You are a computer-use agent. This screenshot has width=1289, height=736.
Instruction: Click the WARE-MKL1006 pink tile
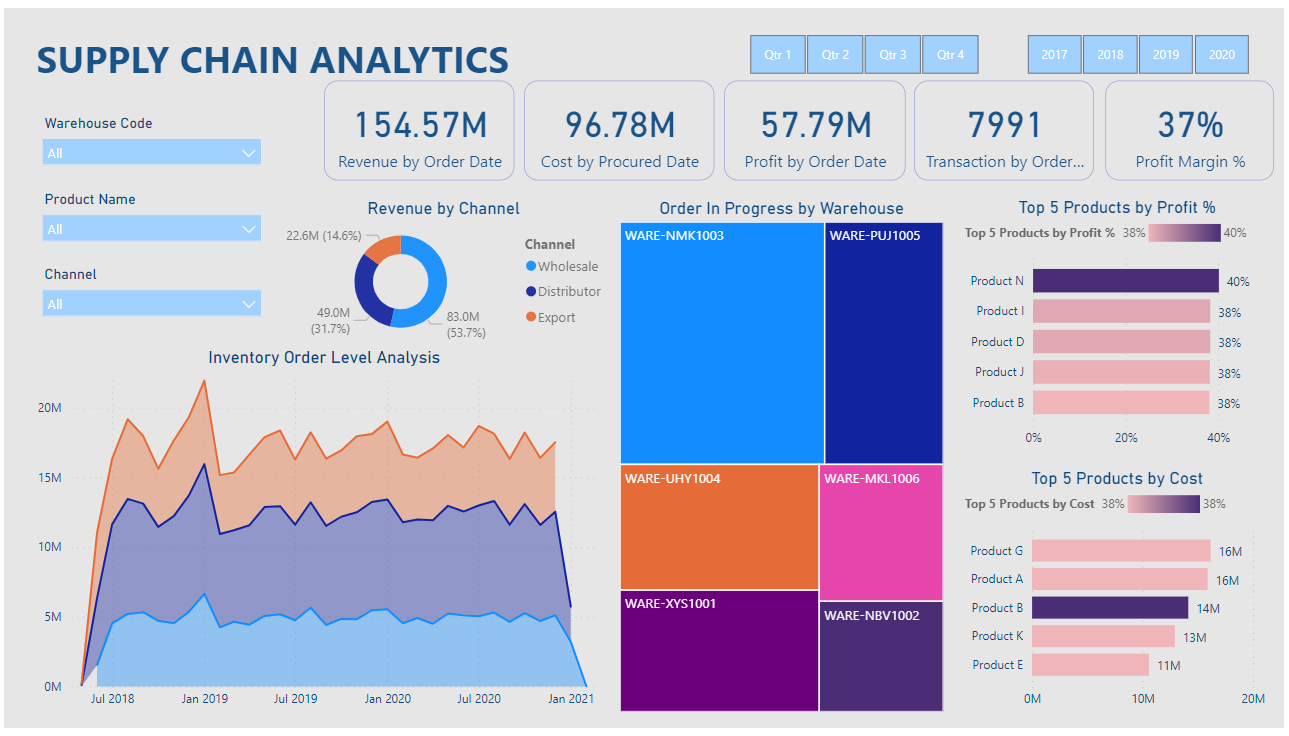pos(882,532)
